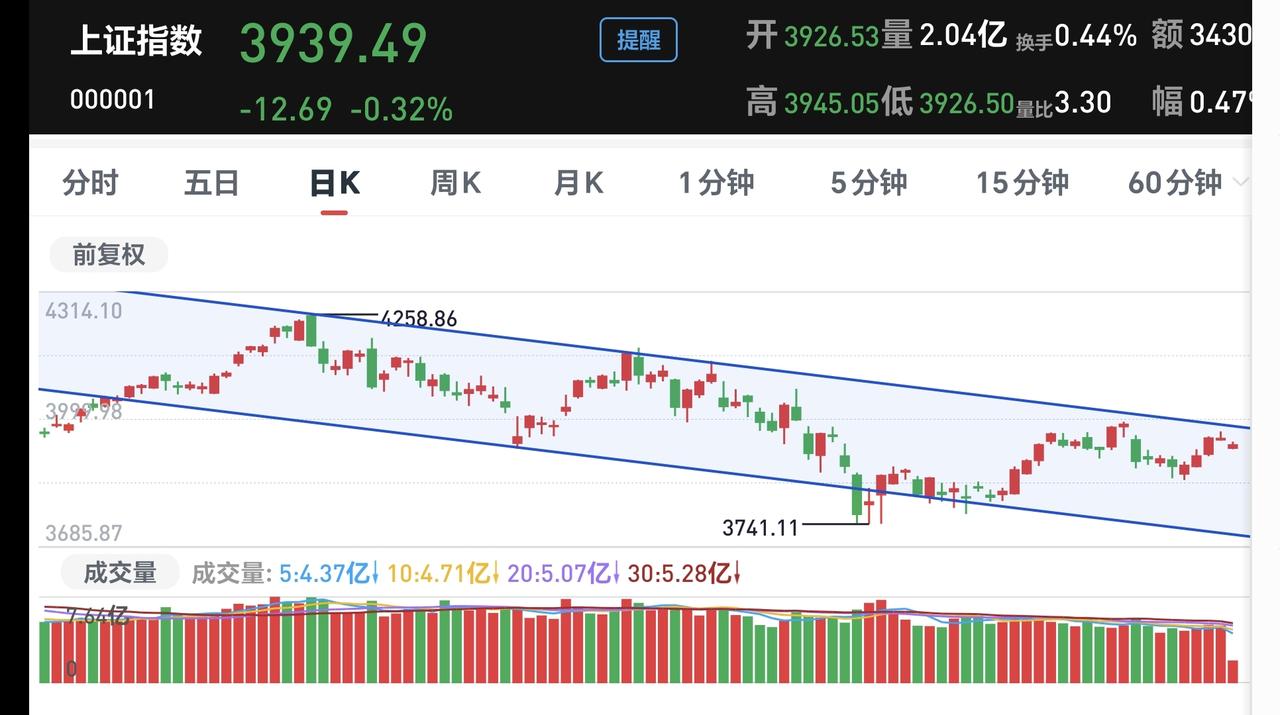
Task: Open the 成交量 indicator selector
Action: (120, 573)
